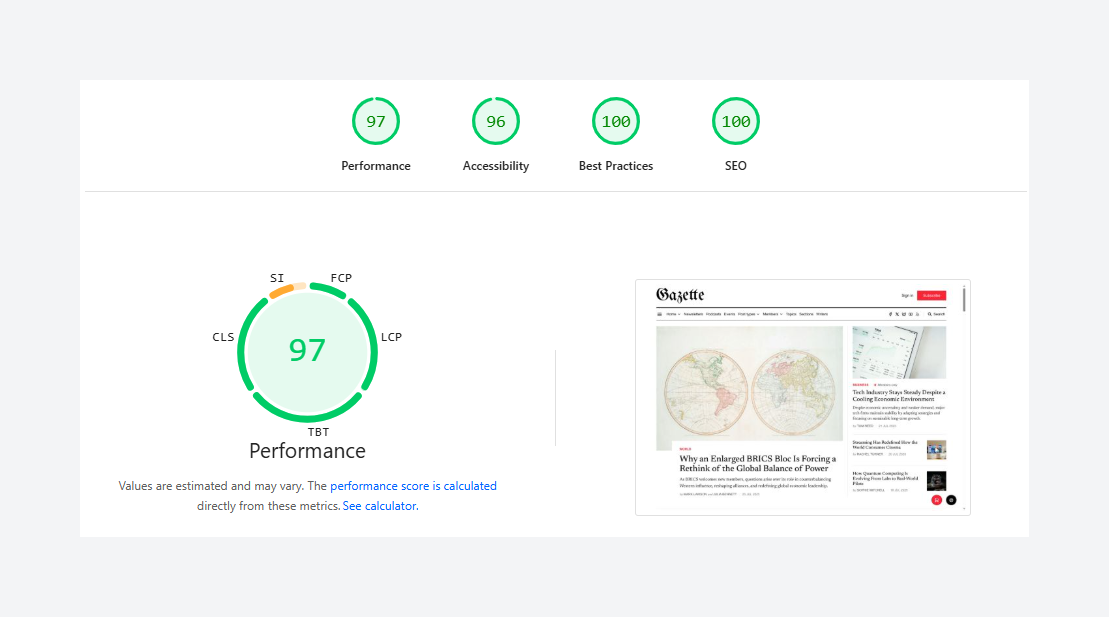Open the "performance score is calculated" link

(413, 486)
